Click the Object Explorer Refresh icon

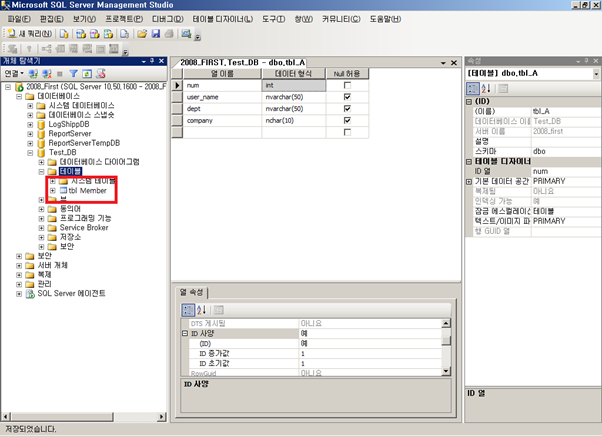87,73
